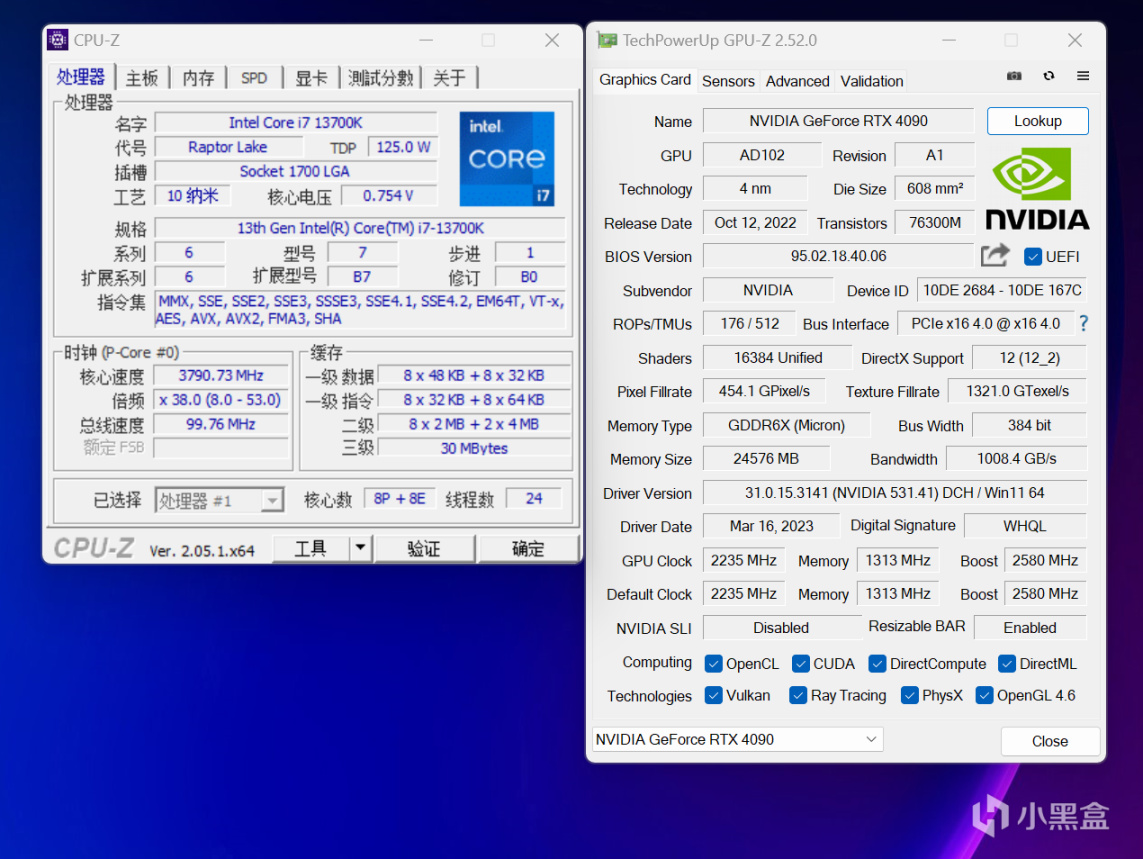Click the BIOS Version text field

coord(838,256)
